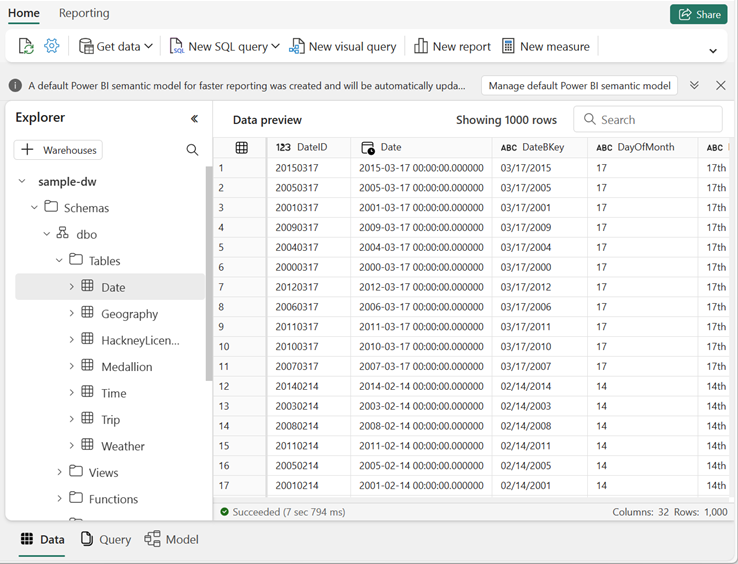
Task: Click the ABC type icon beside DateBKey
Action: click(509, 148)
